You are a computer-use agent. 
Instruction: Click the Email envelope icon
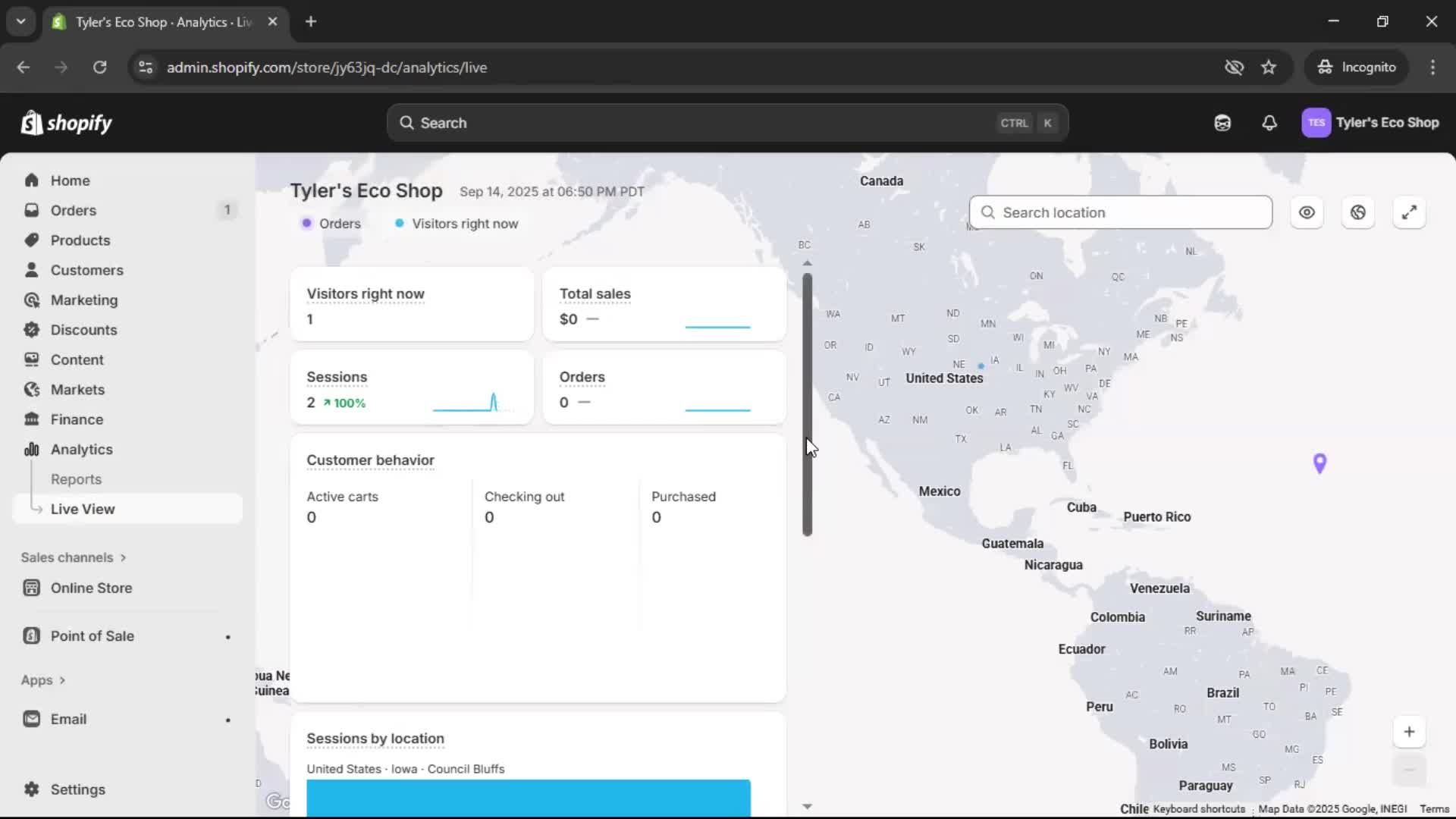(31, 719)
